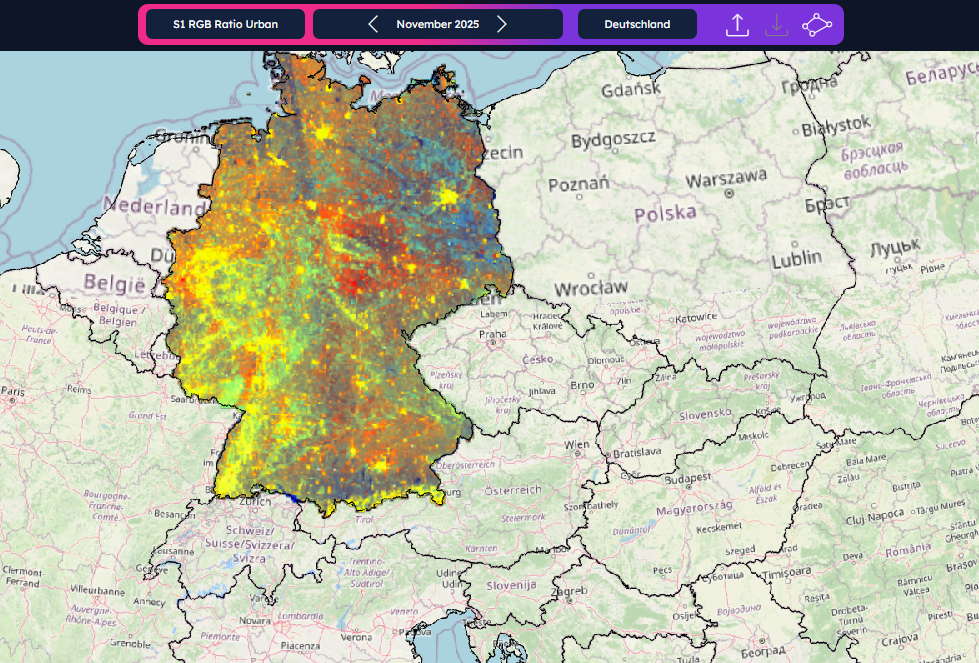Click the upload icon in the toolbar

(x=737, y=25)
